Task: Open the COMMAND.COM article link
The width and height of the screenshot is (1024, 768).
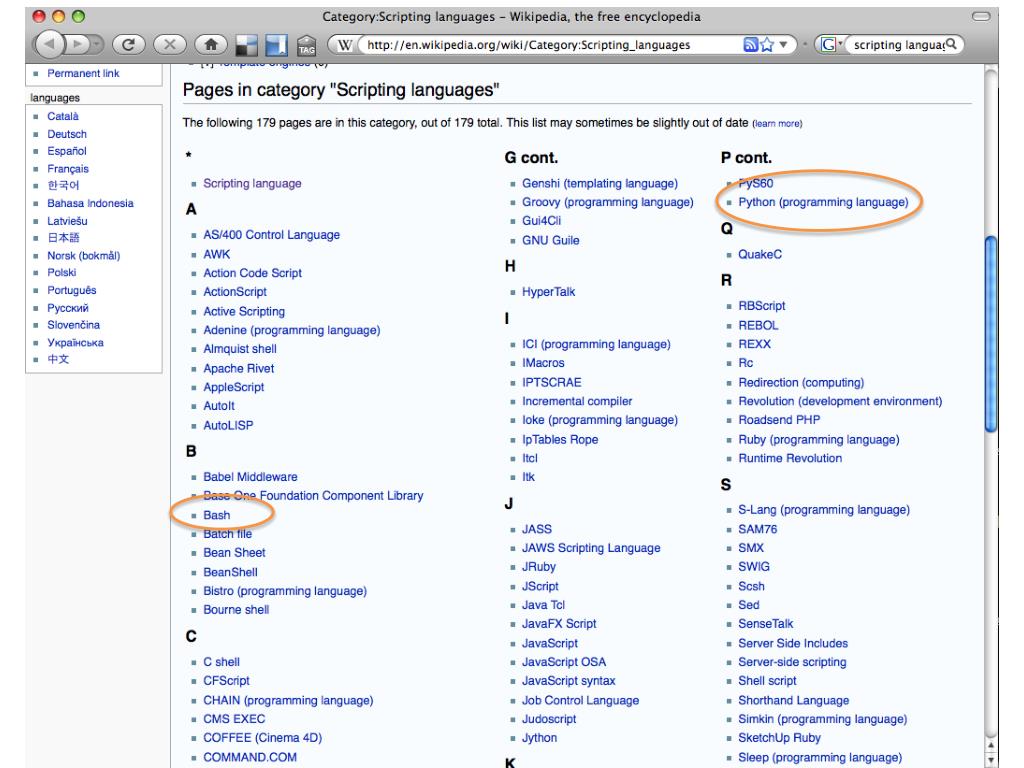Action: (250, 757)
